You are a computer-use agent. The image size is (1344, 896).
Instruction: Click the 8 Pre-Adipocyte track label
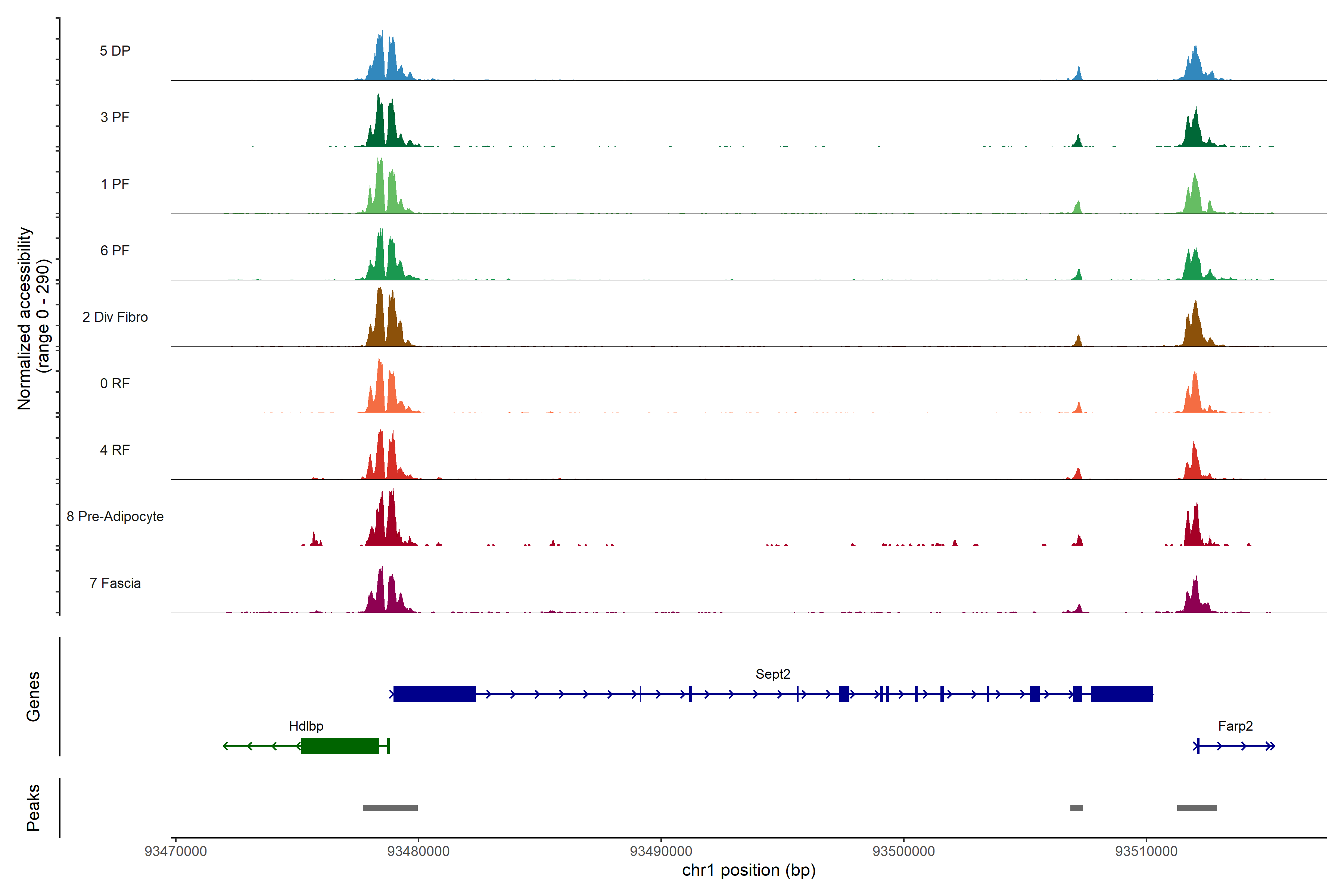[x=115, y=517]
